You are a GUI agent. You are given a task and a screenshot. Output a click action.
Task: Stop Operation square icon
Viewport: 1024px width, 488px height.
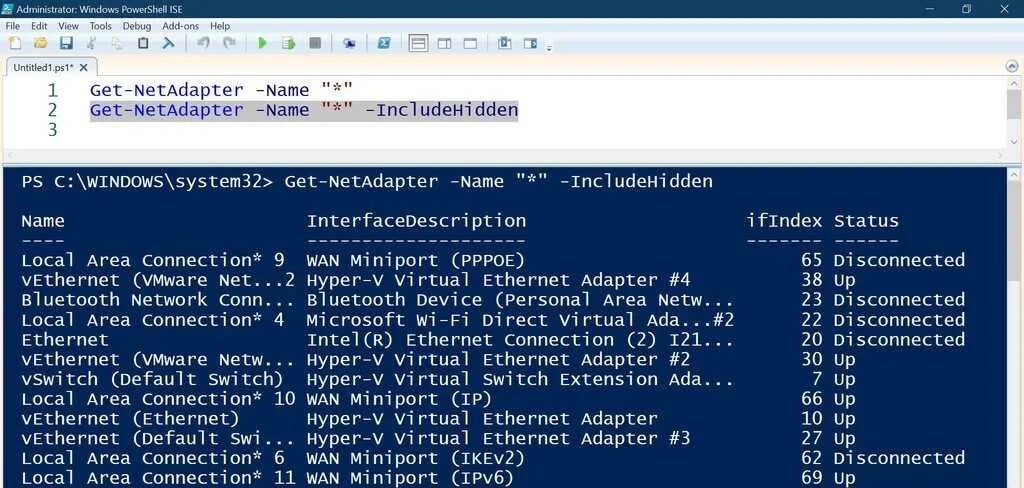315,44
